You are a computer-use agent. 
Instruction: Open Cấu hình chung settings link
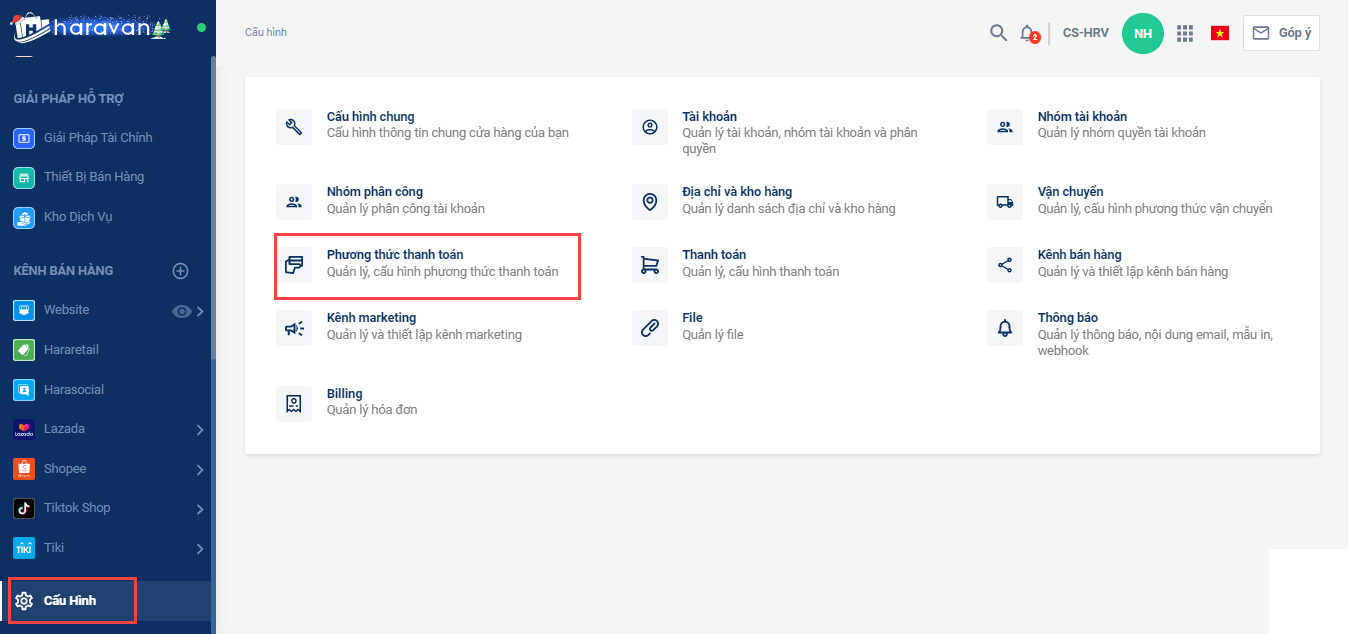point(371,117)
